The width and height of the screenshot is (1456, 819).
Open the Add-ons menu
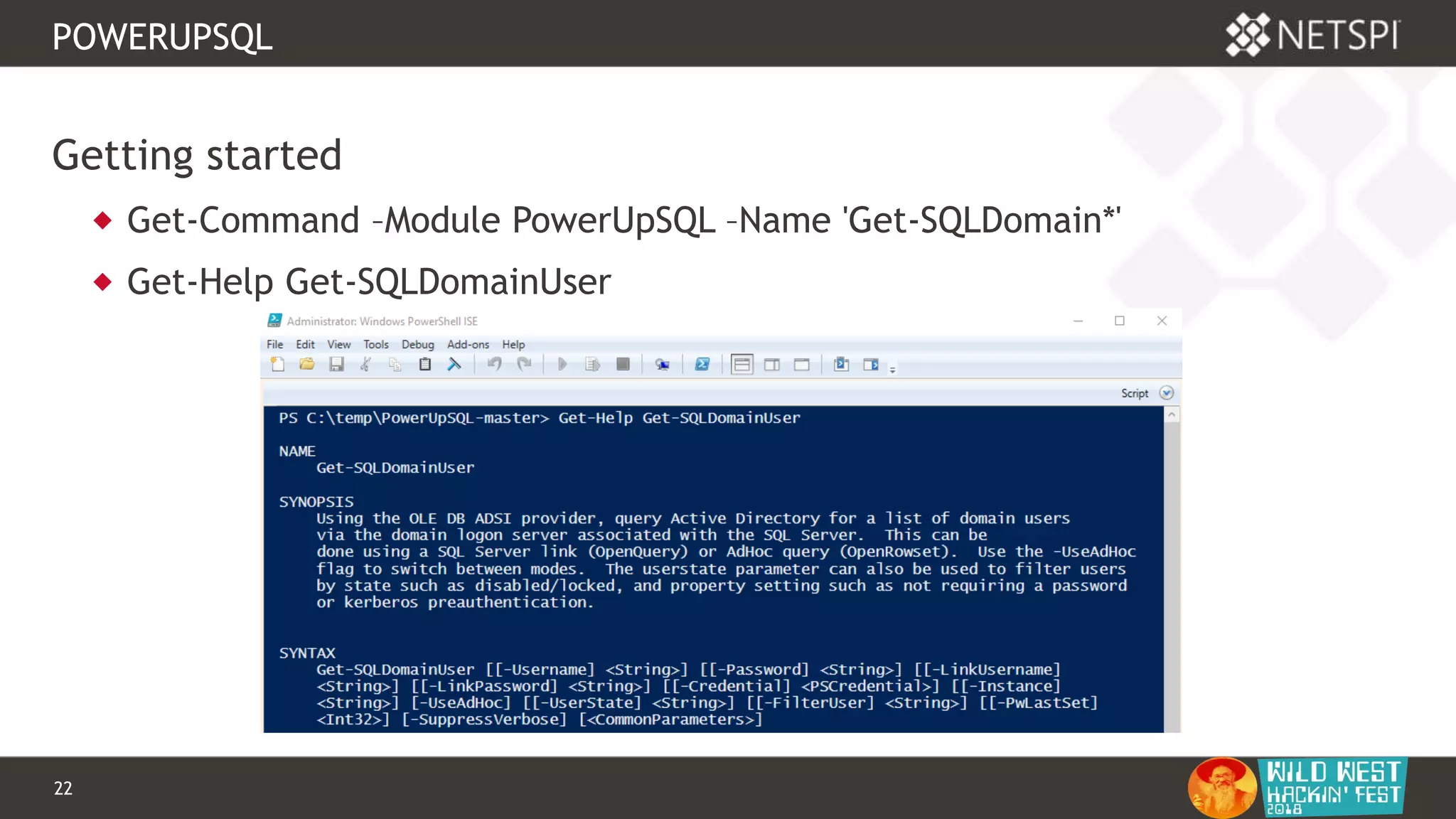(468, 344)
